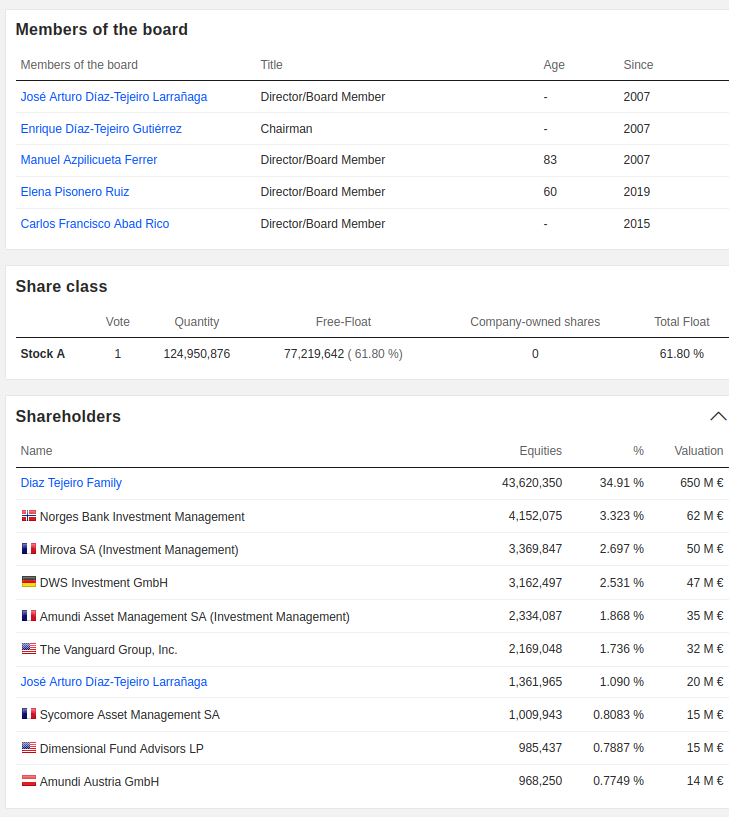
Task: Click the Chairman title cell
Action: coord(286,129)
